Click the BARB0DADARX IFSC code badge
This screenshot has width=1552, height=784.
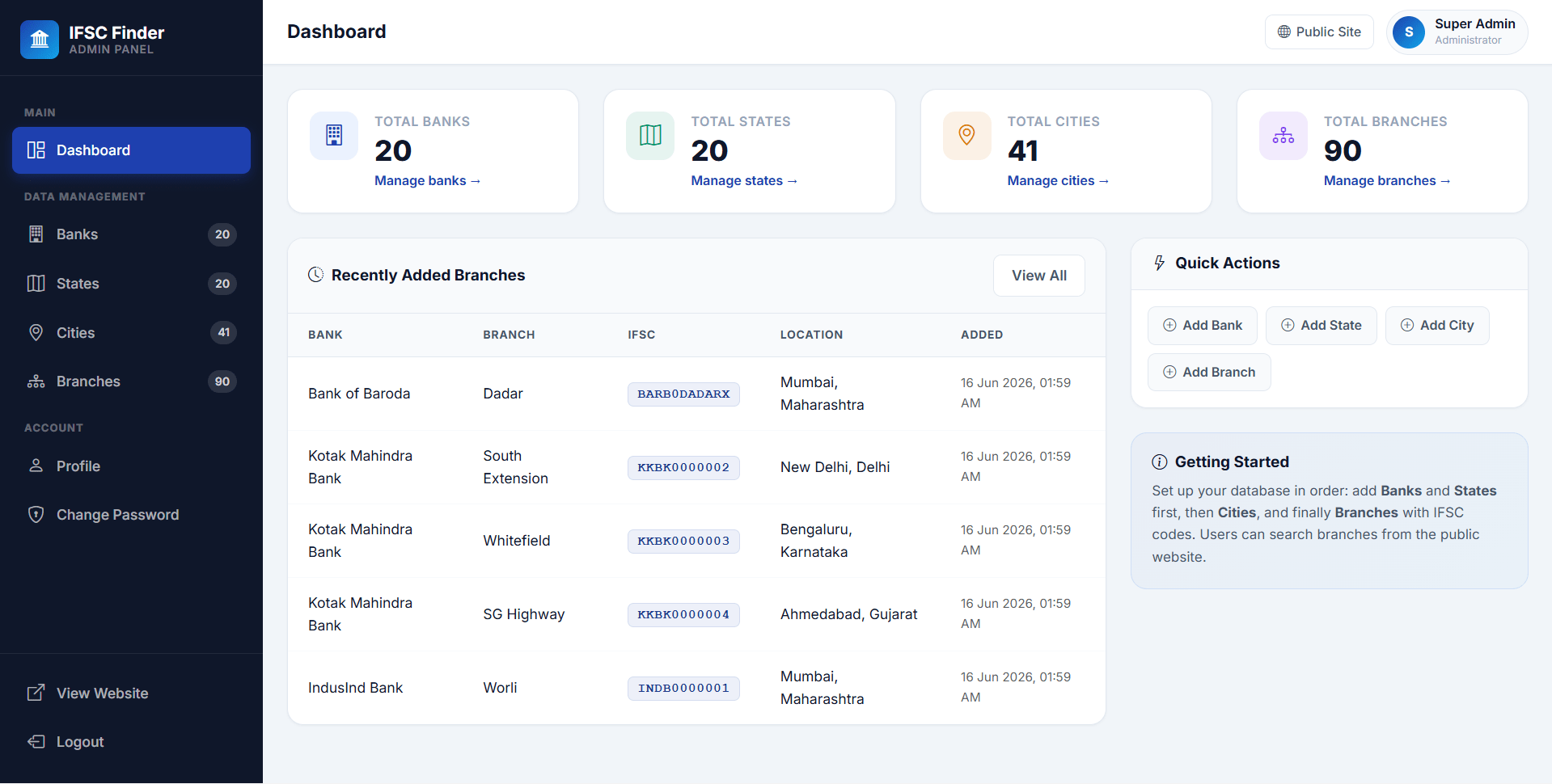point(683,394)
